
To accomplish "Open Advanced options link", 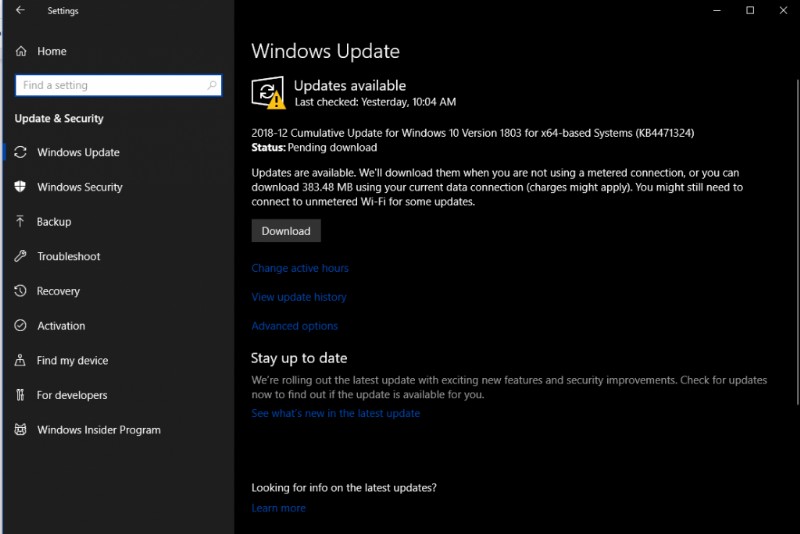I will tap(294, 326).
